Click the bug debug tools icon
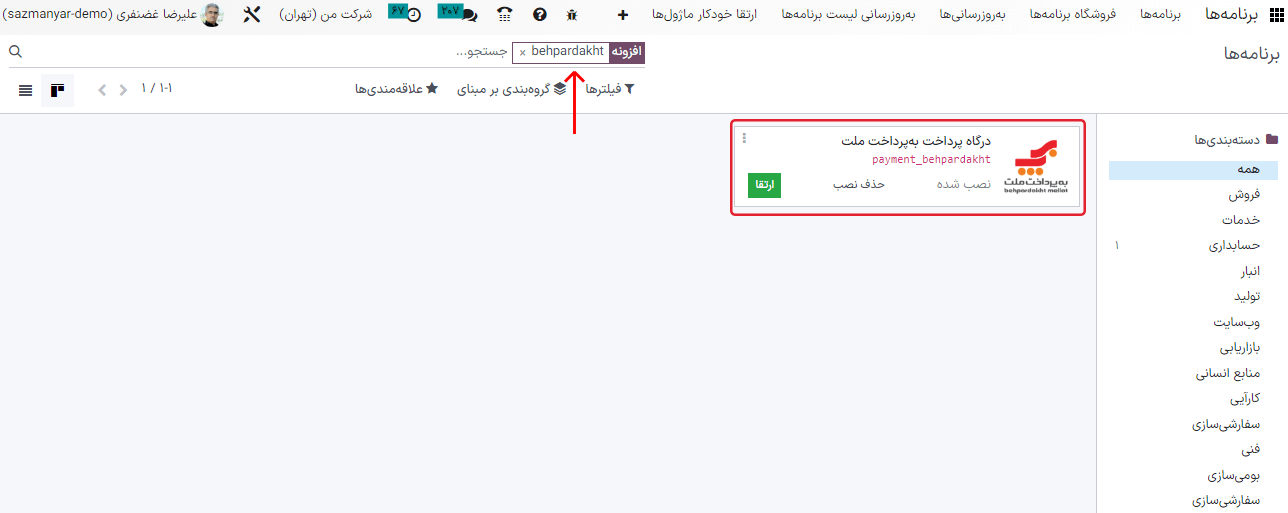 [572, 15]
